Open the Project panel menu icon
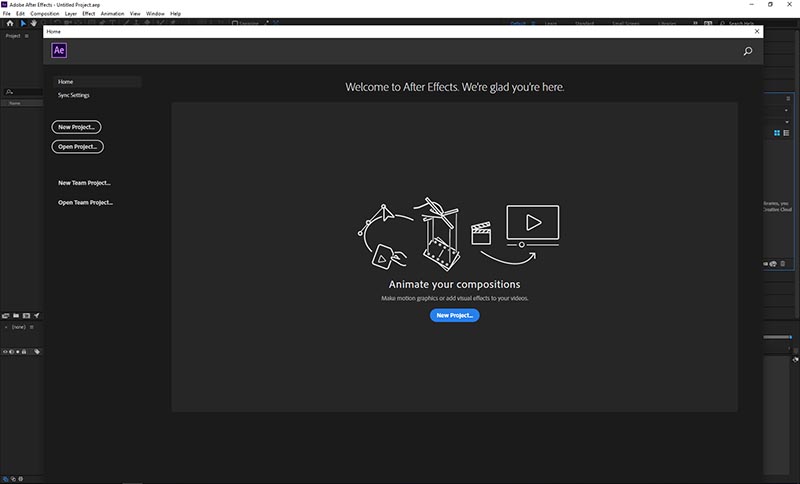The width and height of the screenshot is (800, 484). click(27, 36)
